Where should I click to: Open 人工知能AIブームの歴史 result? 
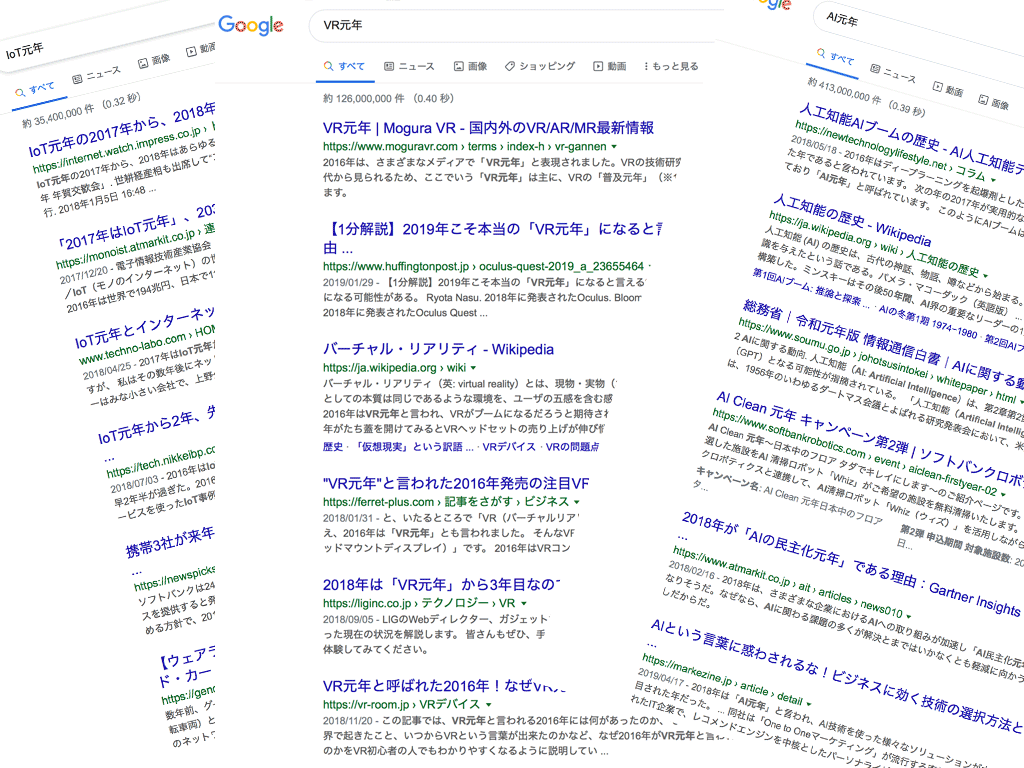pos(912,138)
